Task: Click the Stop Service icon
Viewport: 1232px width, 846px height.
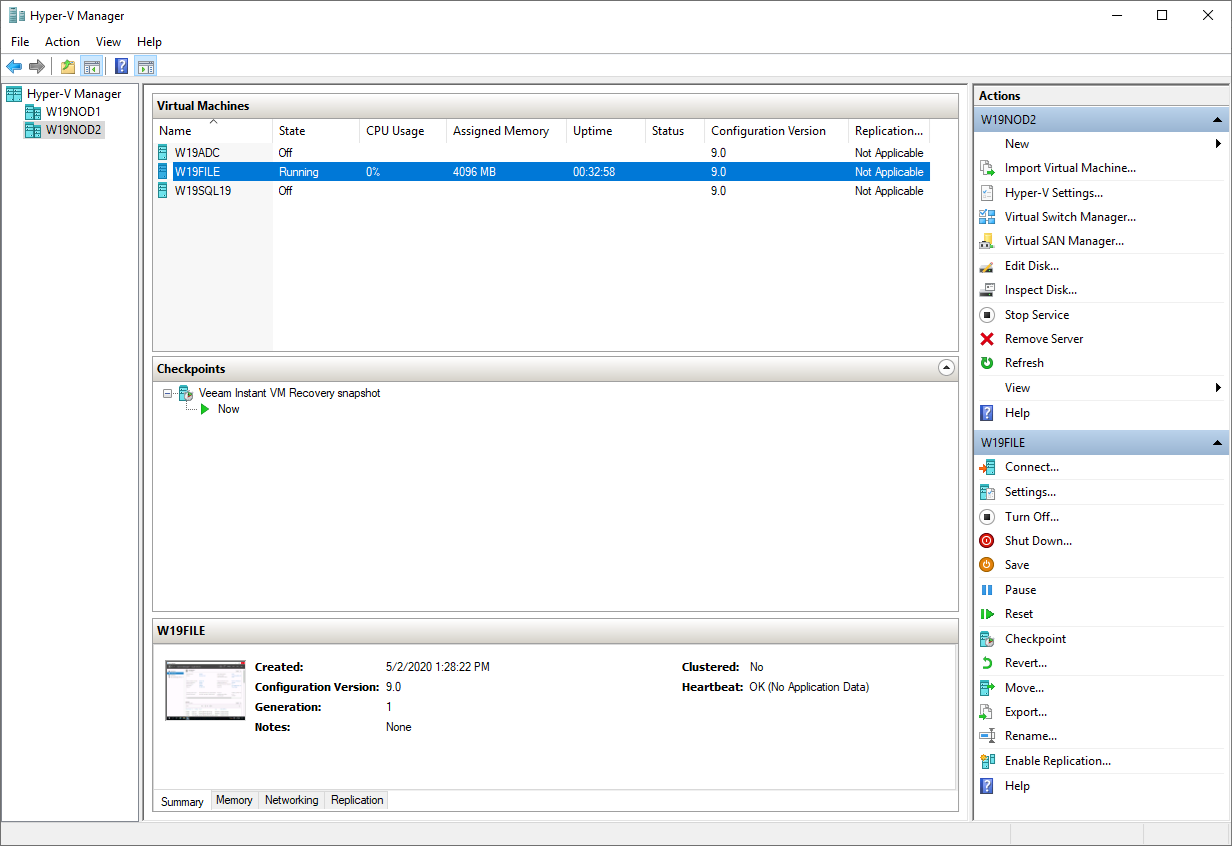Action: [x=987, y=315]
